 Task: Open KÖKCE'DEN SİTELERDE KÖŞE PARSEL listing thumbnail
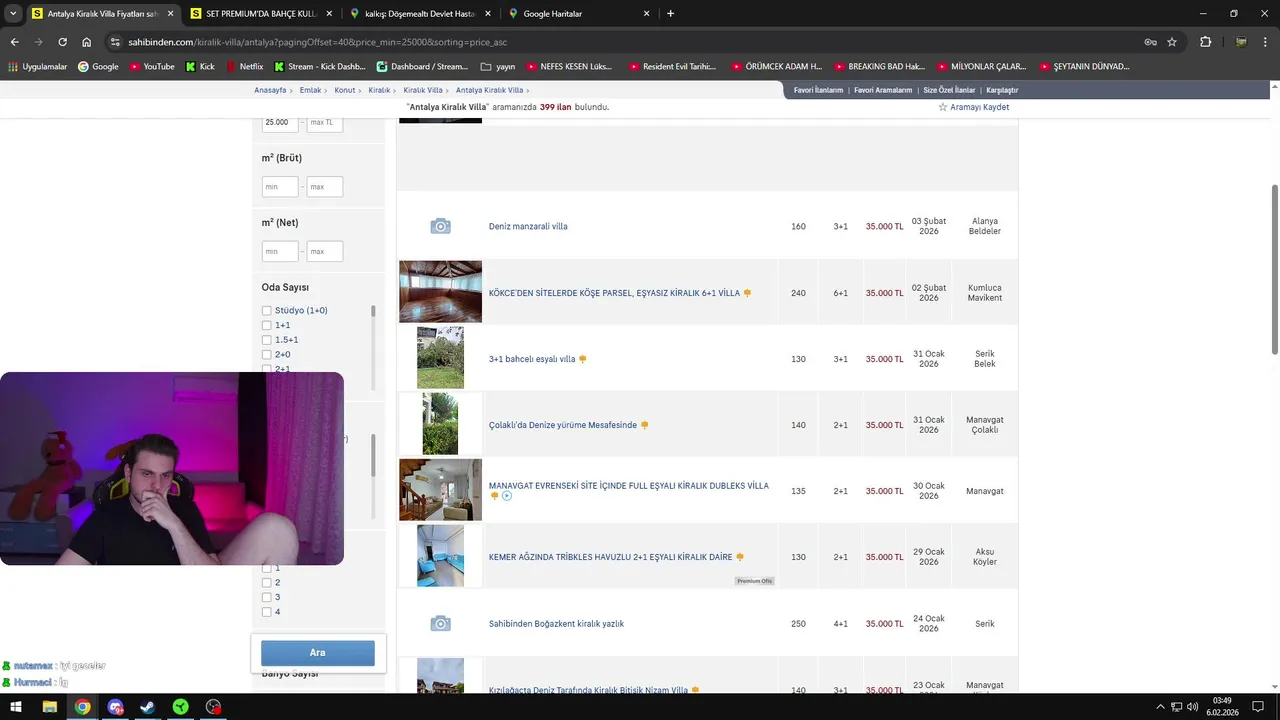440,292
